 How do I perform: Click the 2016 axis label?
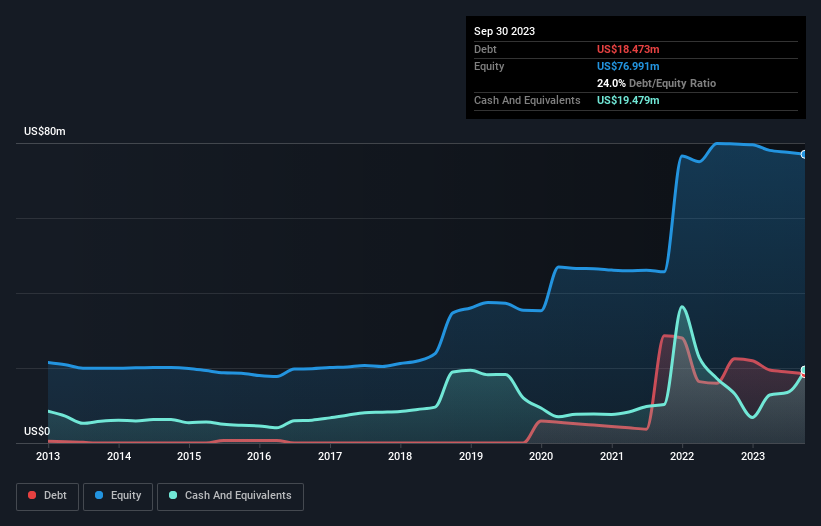click(x=259, y=456)
